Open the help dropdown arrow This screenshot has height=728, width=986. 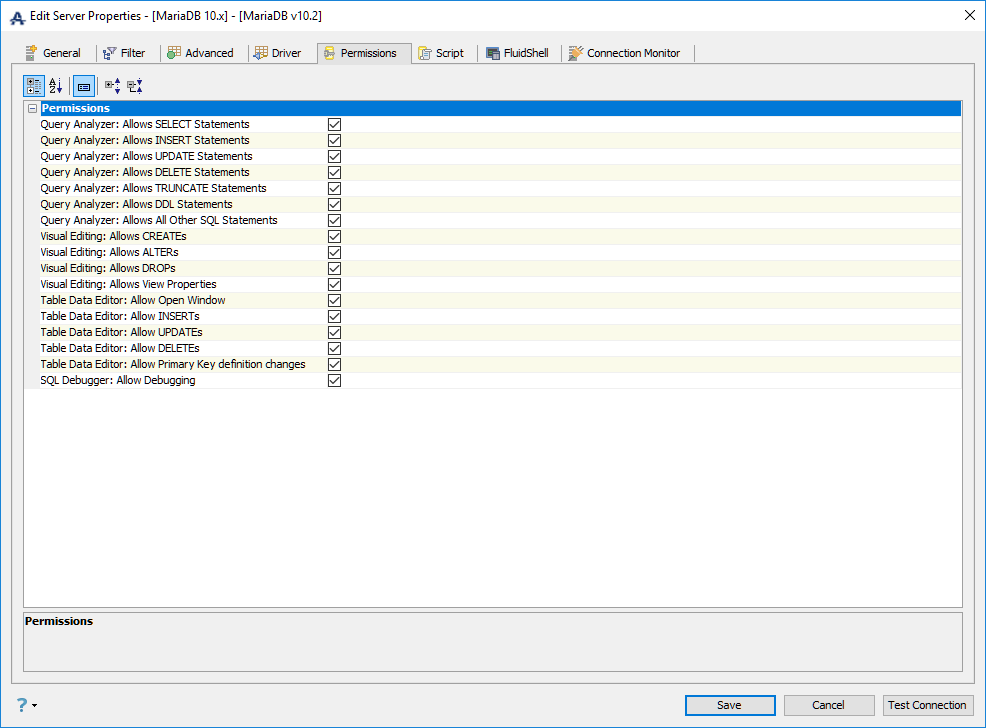[x=35, y=705]
